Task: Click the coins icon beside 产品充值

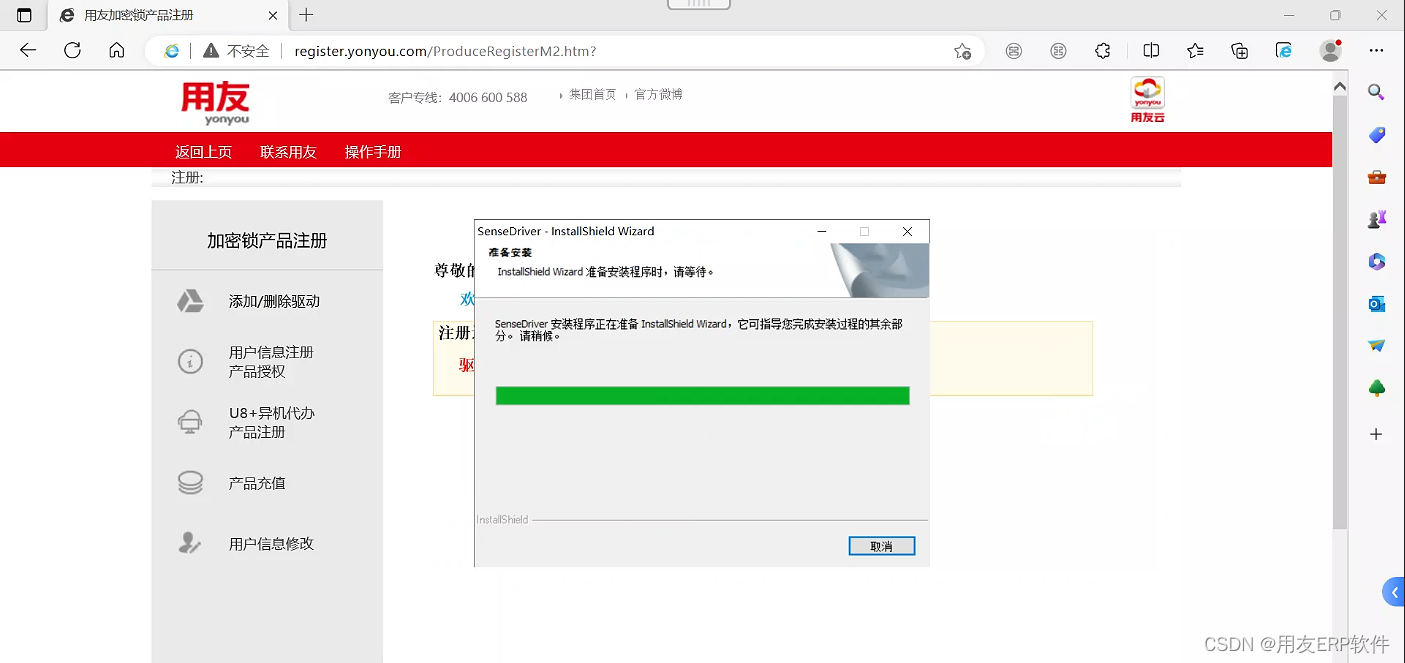Action: click(190, 483)
